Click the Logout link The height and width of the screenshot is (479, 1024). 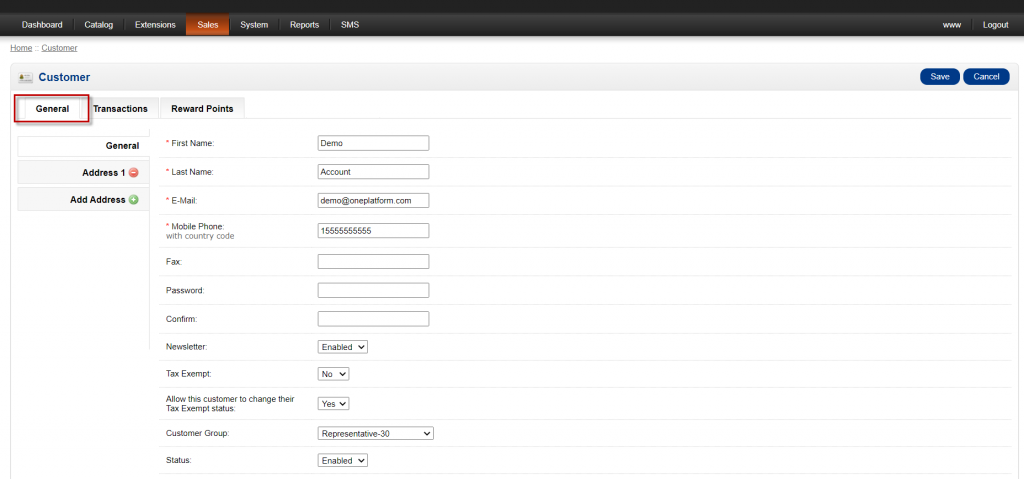pyautogui.click(x=995, y=25)
